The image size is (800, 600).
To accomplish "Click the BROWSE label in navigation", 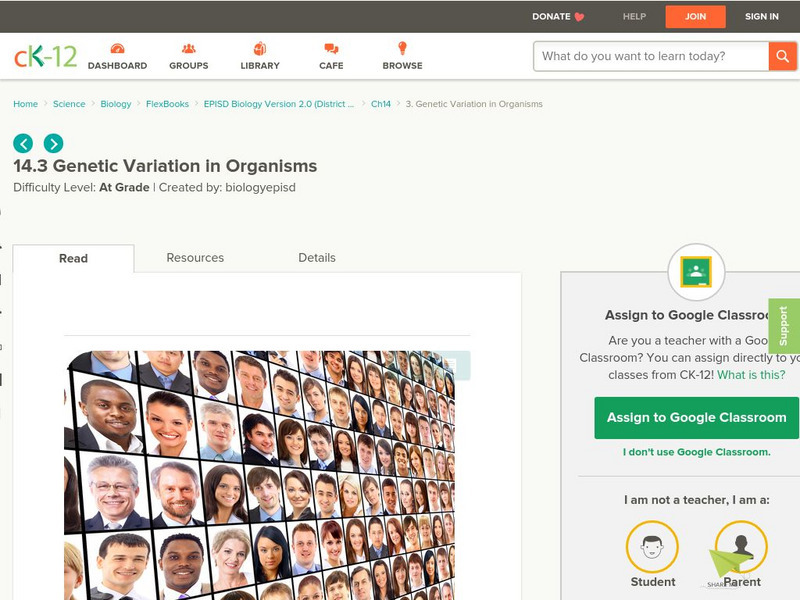I will [403, 66].
